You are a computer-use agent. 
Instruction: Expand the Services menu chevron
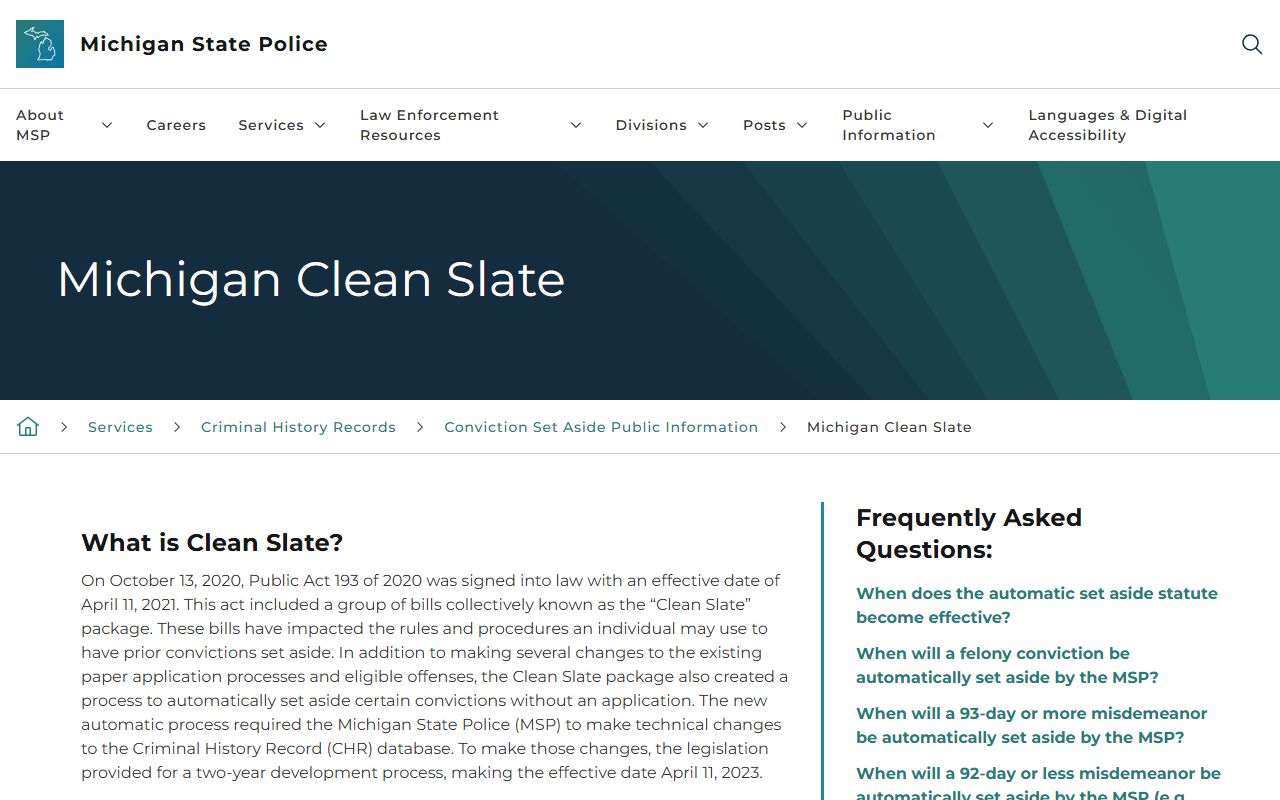(320, 125)
